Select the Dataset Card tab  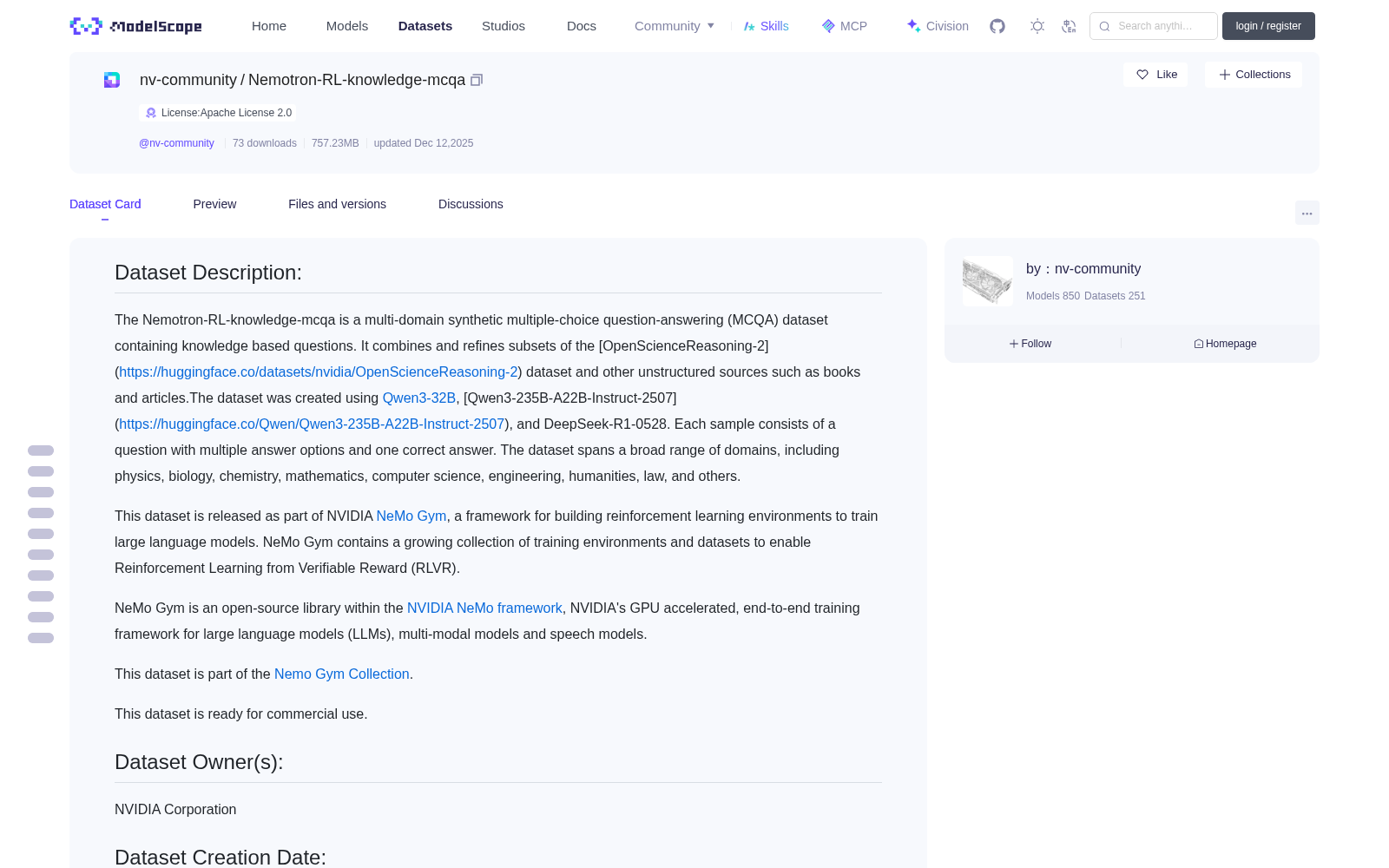(x=105, y=204)
